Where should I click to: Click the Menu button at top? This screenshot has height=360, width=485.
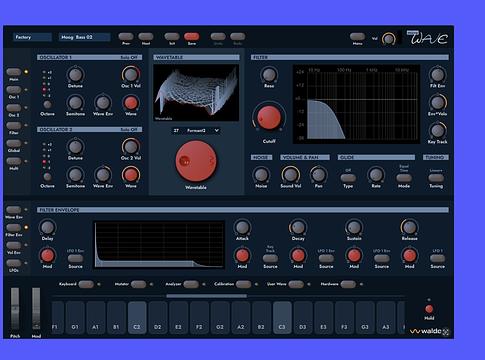(x=357, y=36)
